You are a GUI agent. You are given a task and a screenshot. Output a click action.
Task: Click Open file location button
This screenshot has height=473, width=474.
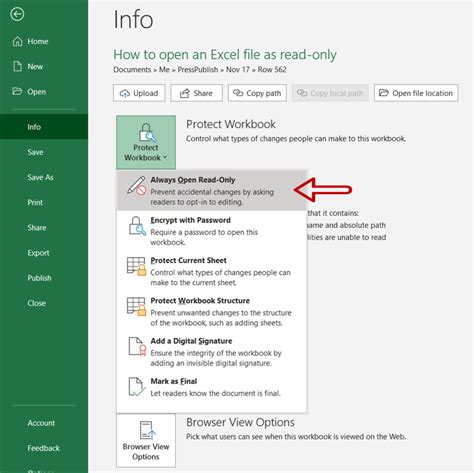tap(416, 93)
